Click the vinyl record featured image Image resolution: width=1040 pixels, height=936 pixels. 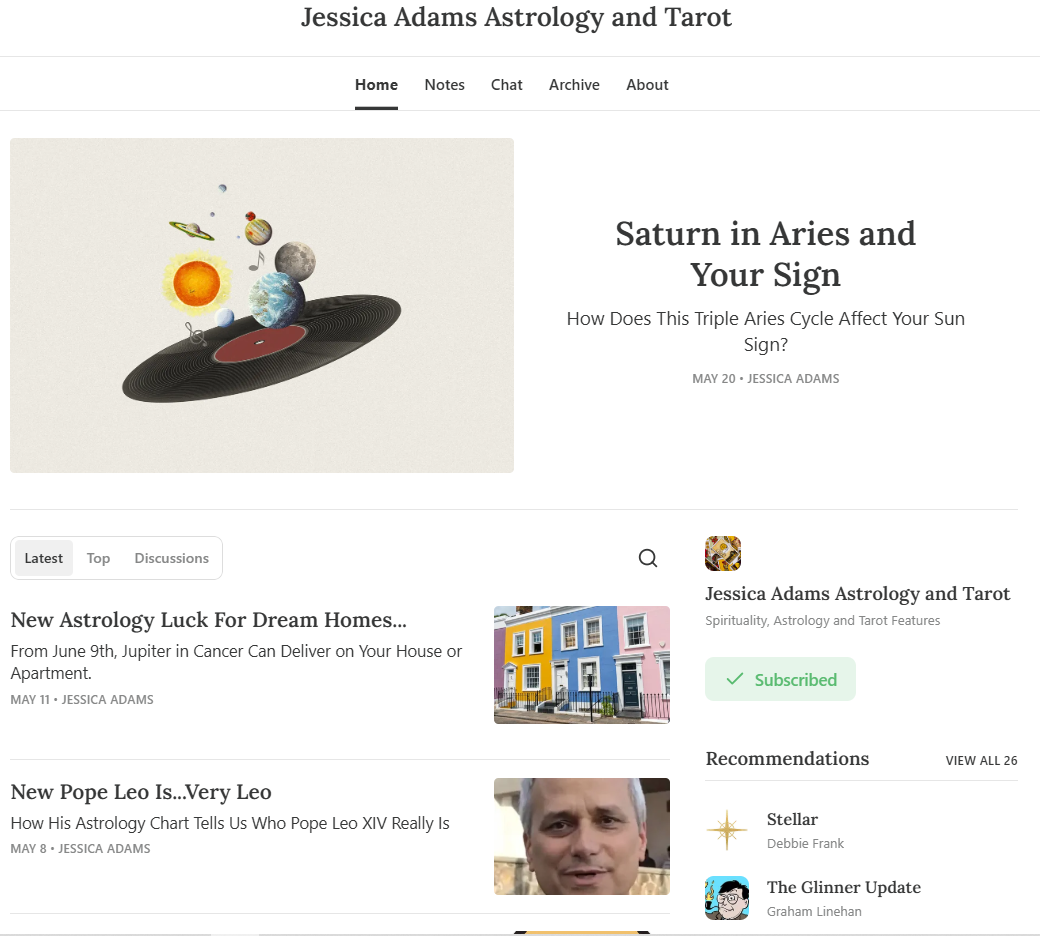262,305
